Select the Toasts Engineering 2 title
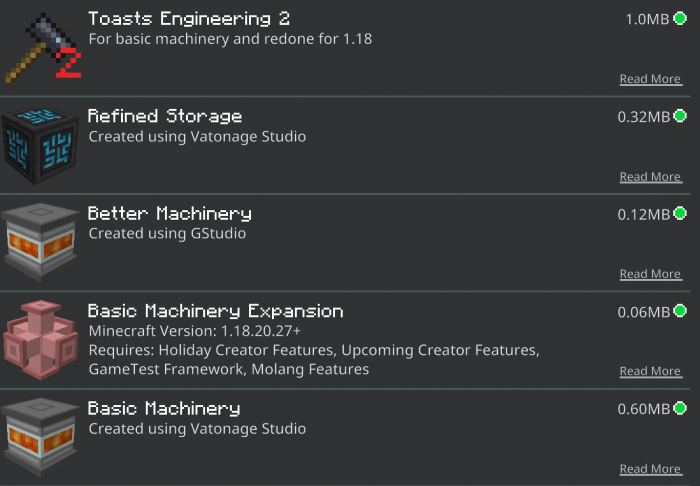700x486 pixels. [189, 19]
